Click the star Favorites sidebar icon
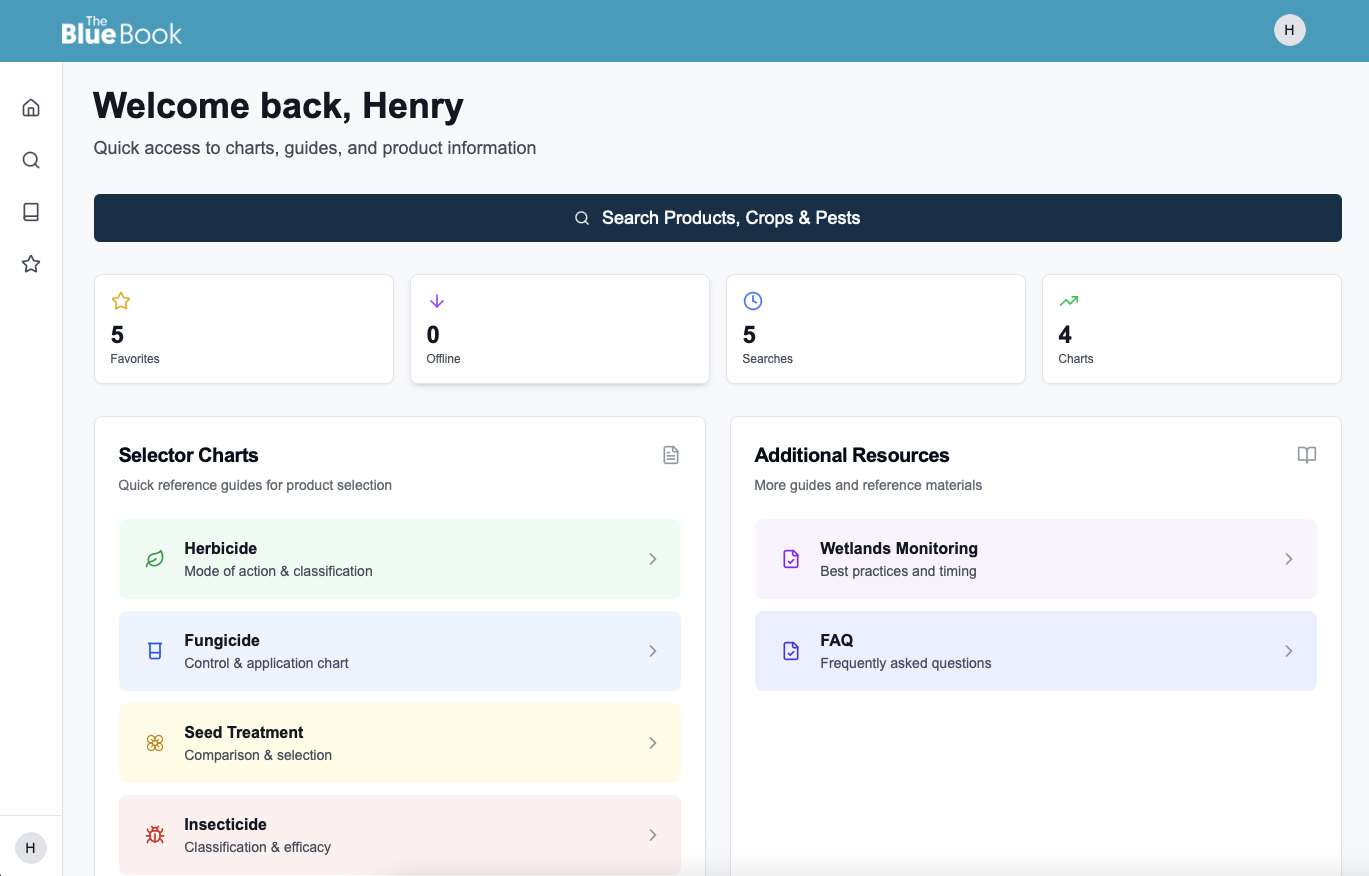Screen dimensions: 1369x876 click(x=30, y=263)
